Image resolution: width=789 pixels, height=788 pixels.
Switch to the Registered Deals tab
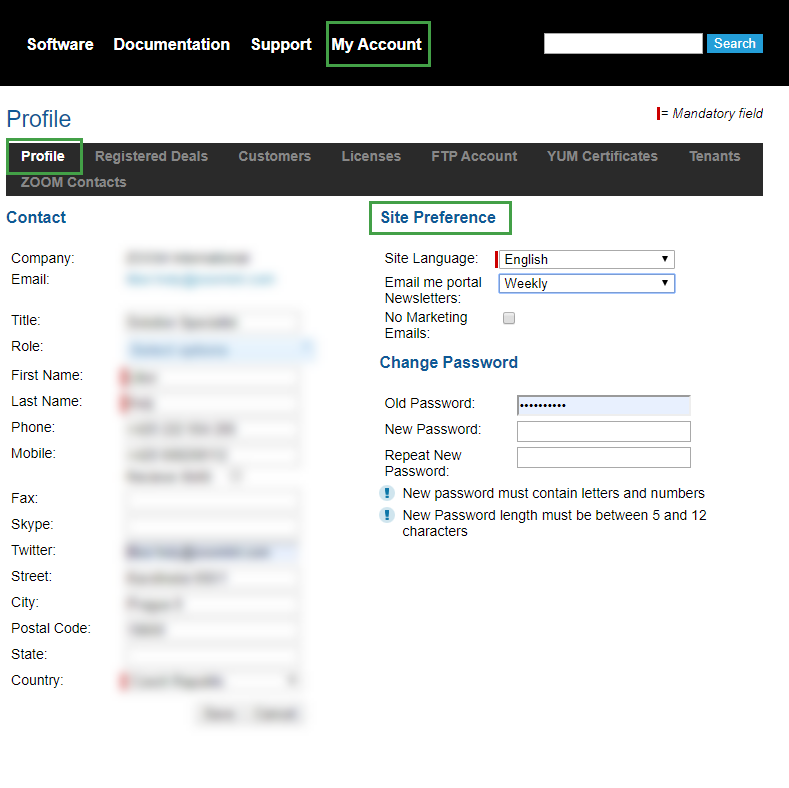pos(151,156)
